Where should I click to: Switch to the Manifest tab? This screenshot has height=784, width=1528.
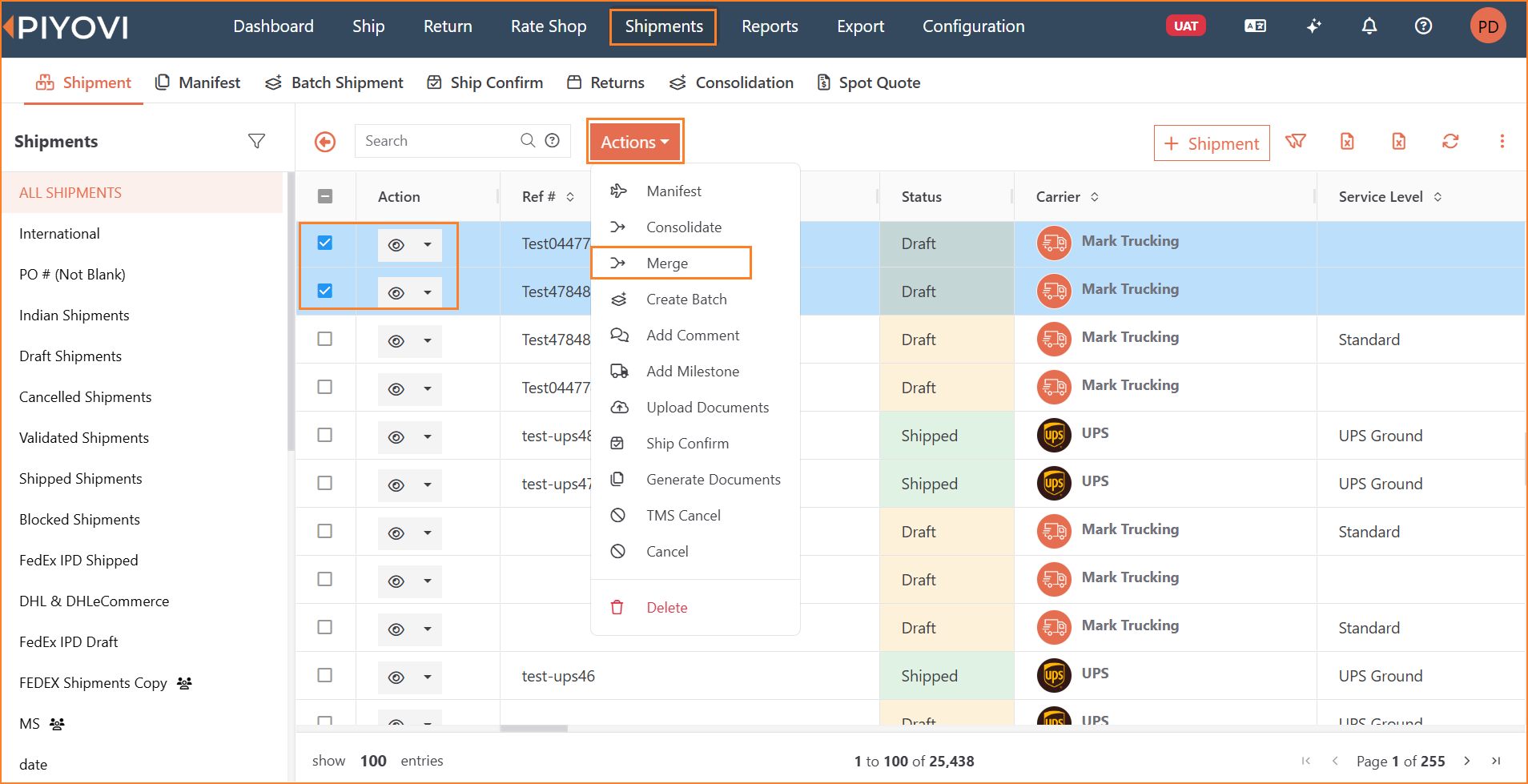pos(197,82)
